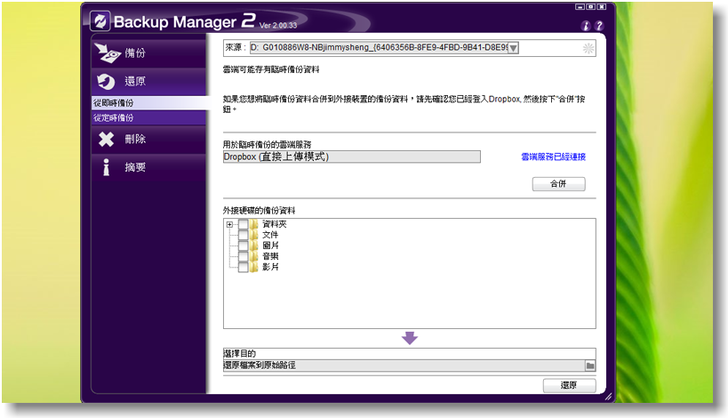Select the 音樂 folder icon
Screen dimensions: 728x418
pyautogui.click(x=254, y=256)
